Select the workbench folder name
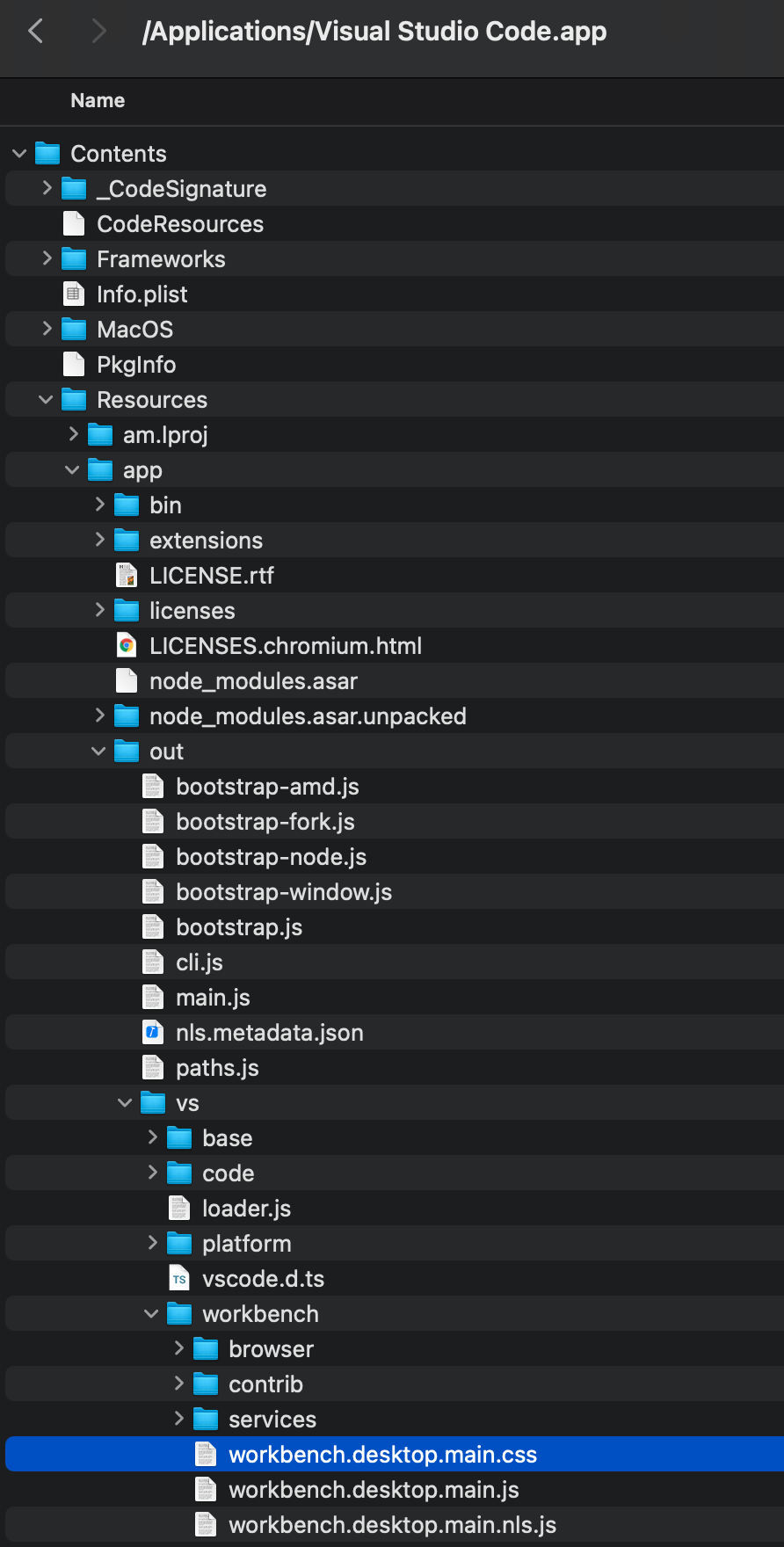 (x=260, y=1314)
